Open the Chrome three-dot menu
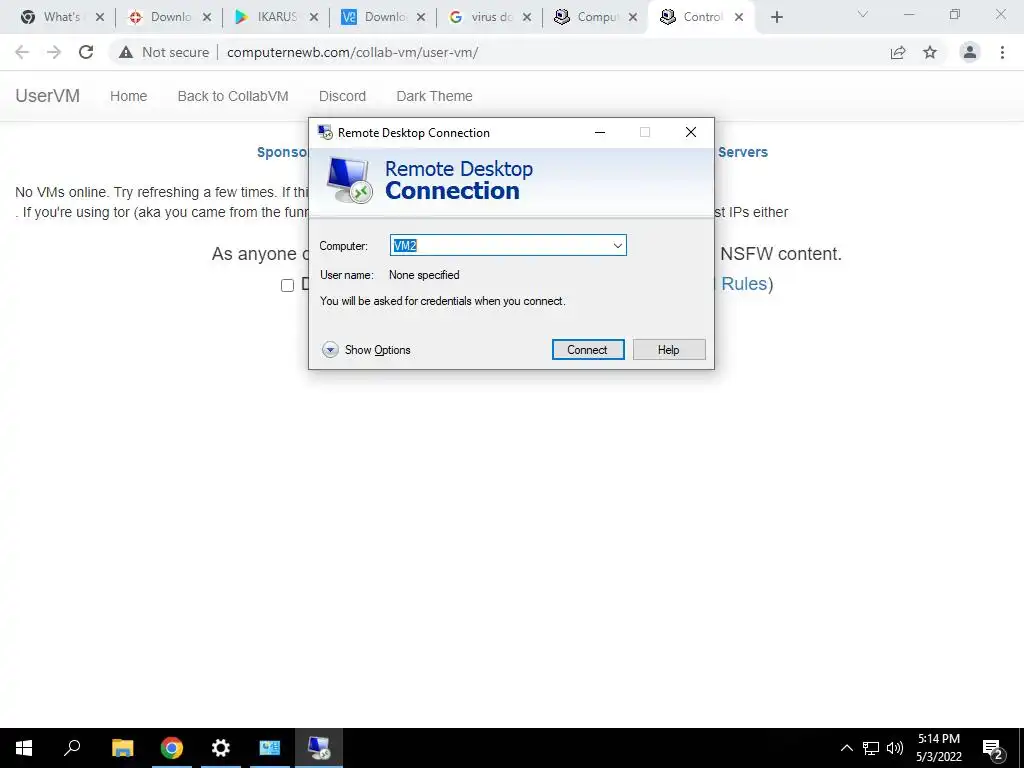The height and width of the screenshot is (768, 1024). [1002, 52]
